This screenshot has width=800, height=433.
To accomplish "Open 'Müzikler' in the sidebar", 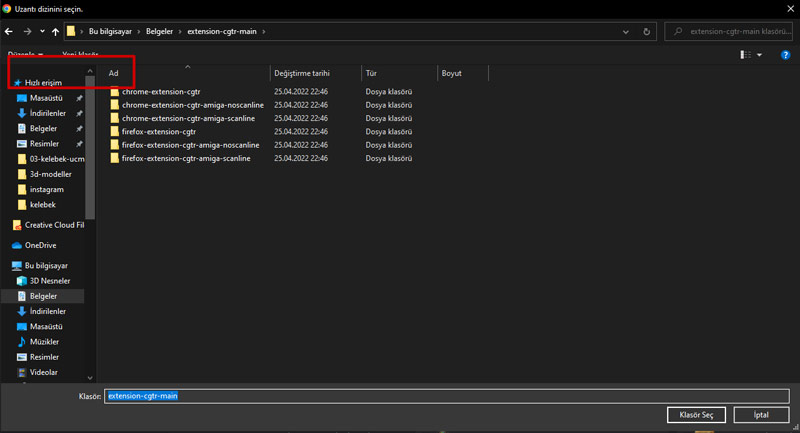I will pos(44,342).
